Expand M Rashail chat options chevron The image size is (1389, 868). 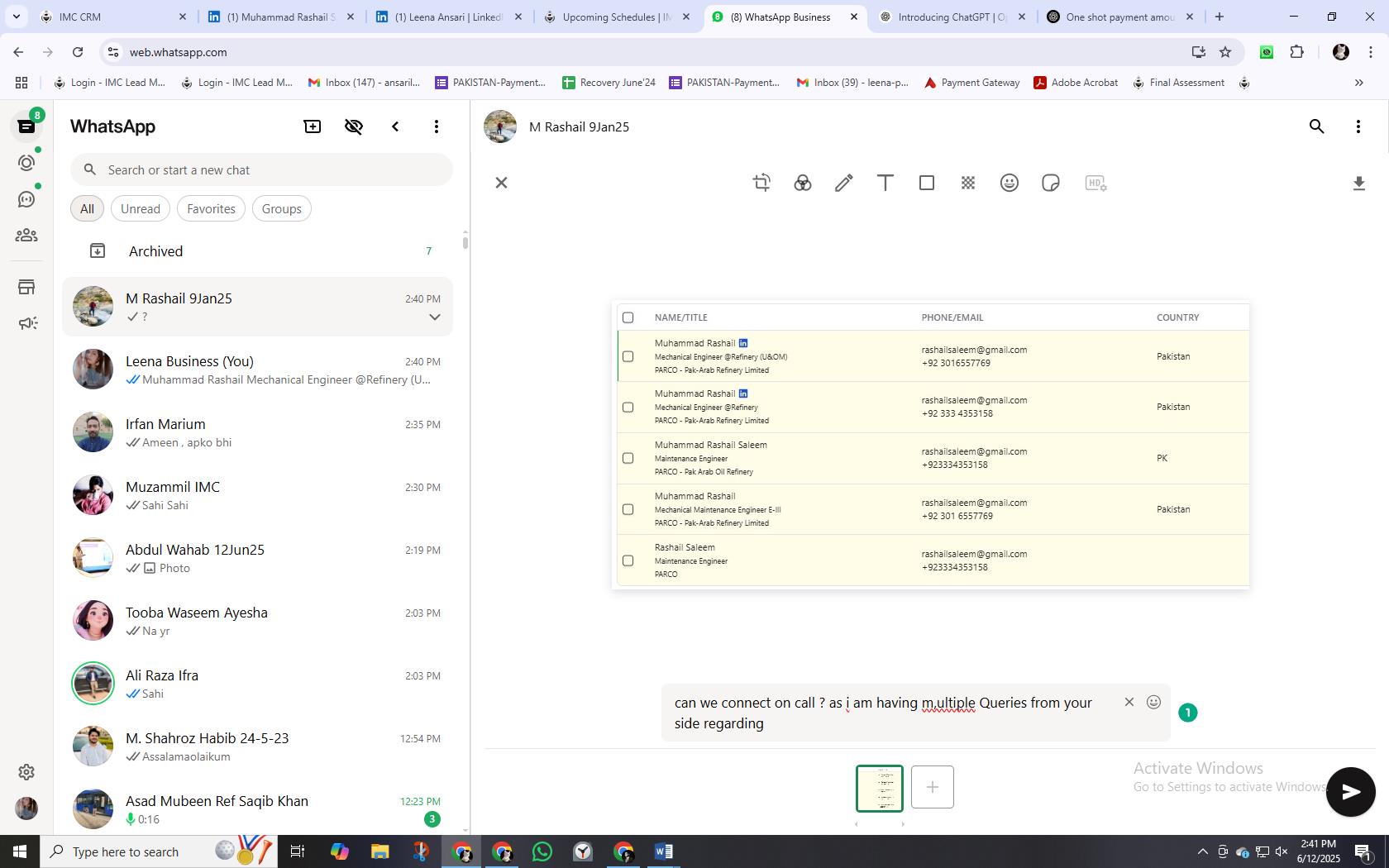[x=434, y=317]
